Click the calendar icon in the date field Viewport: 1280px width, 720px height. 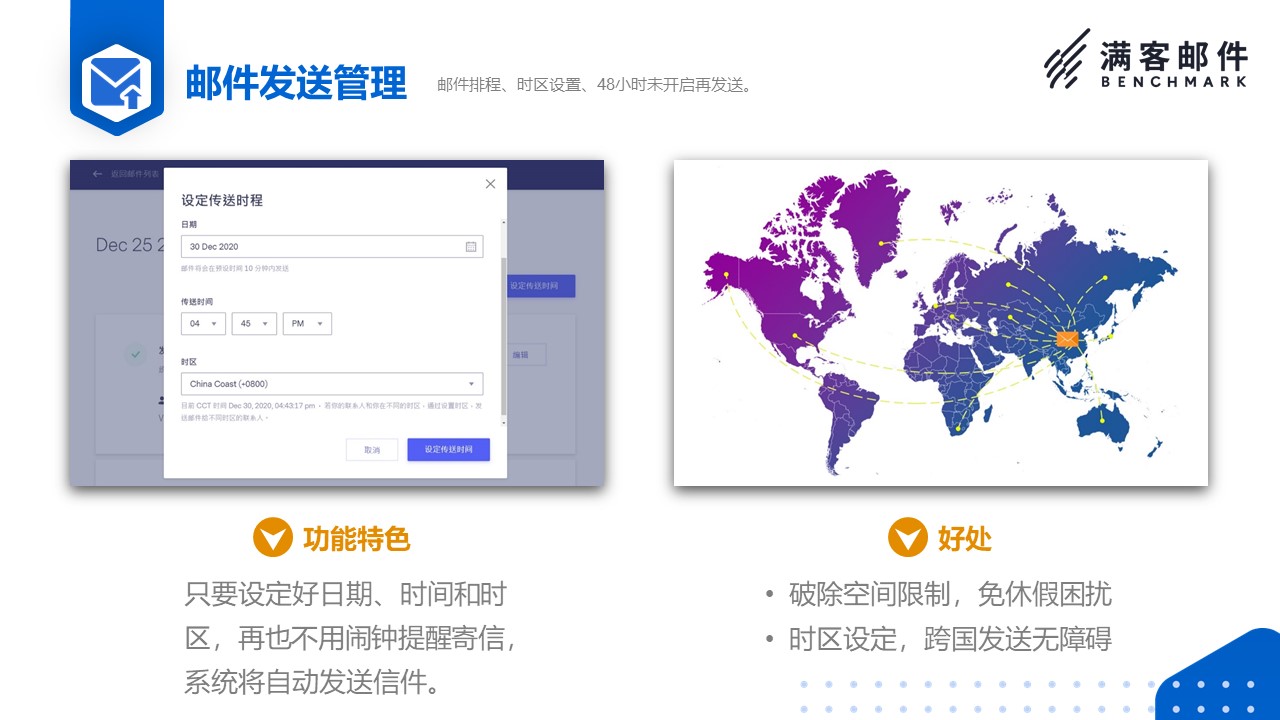tap(471, 247)
